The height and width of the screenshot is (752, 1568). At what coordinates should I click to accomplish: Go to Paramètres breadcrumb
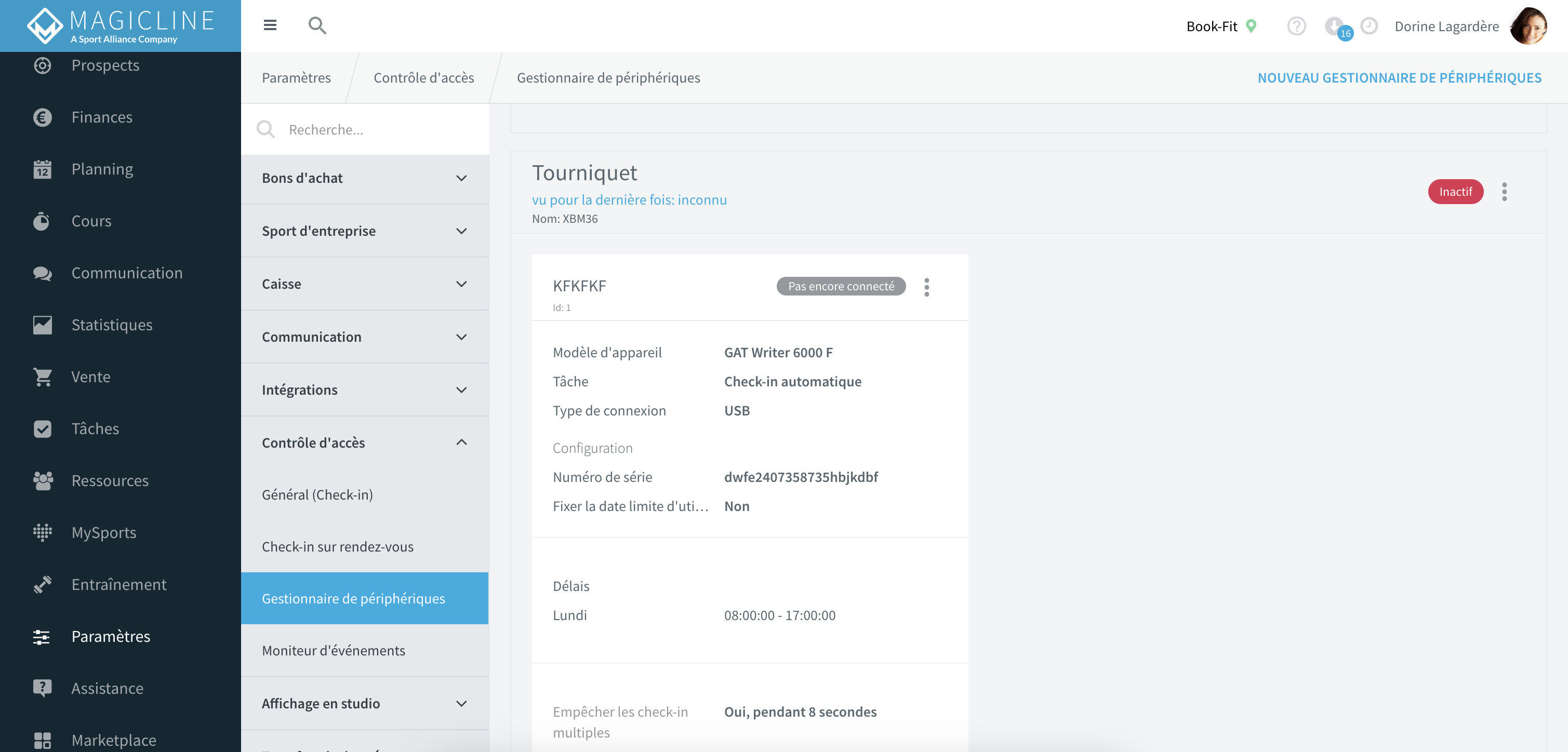(296, 78)
